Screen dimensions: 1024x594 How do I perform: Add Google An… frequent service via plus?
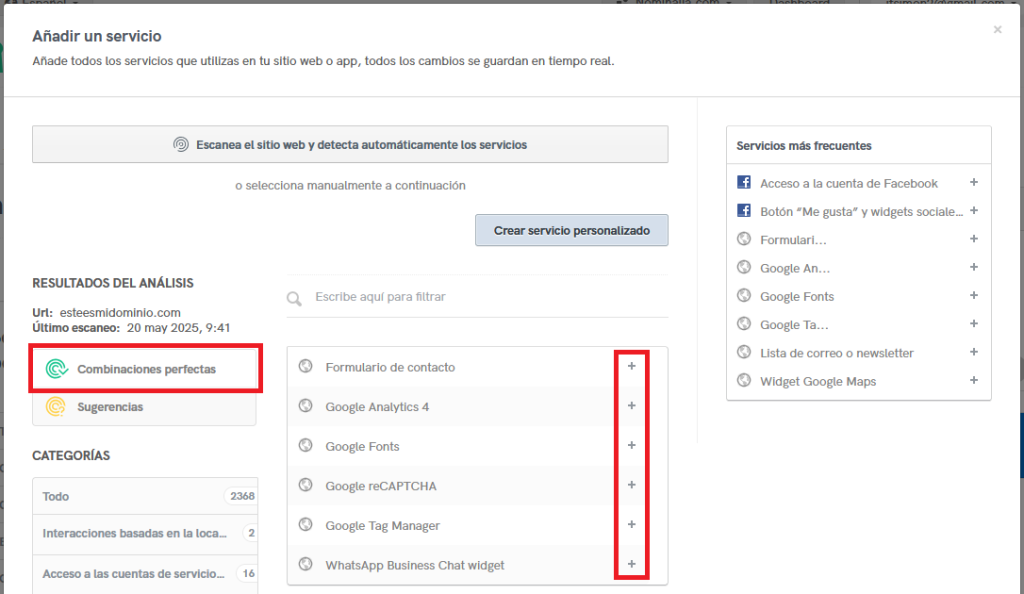click(x=974, y=267)
